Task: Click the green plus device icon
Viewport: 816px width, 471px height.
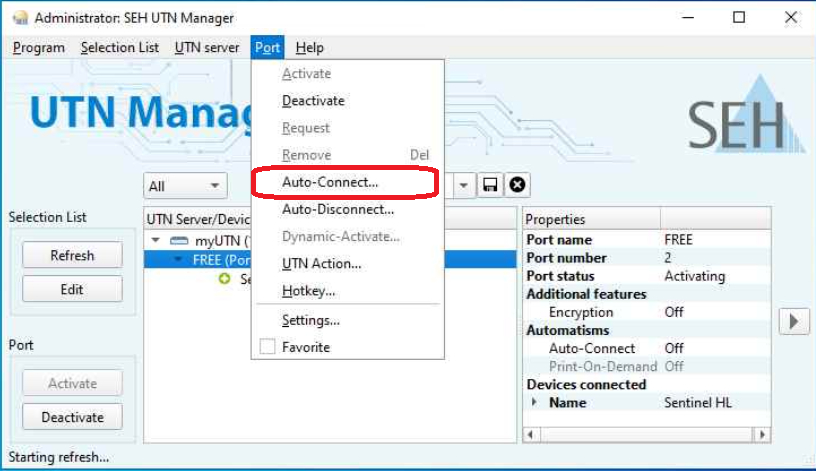Action: pos(224,279)
